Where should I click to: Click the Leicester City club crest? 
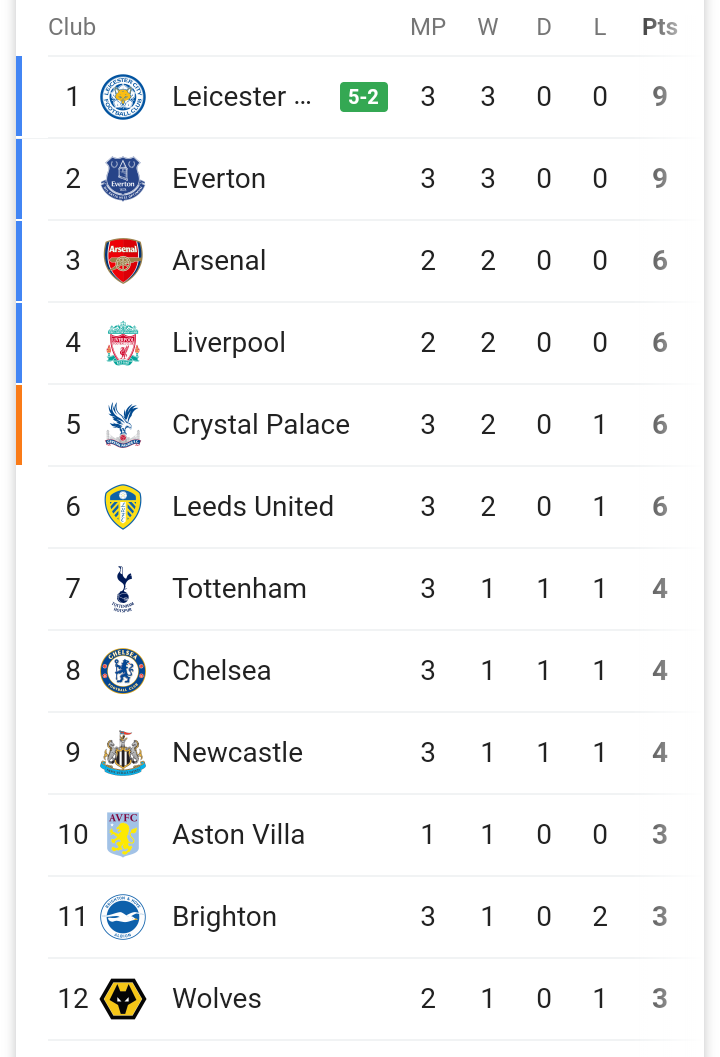pyautogui.click(x=123, y=97)
